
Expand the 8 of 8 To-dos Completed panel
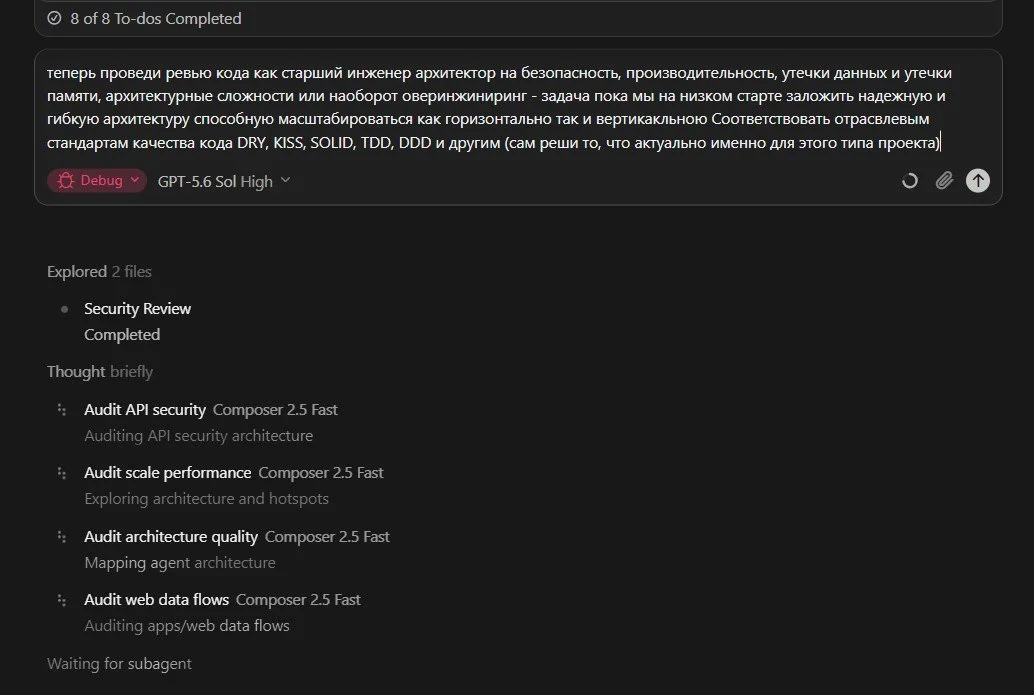[x=518, y=18]
